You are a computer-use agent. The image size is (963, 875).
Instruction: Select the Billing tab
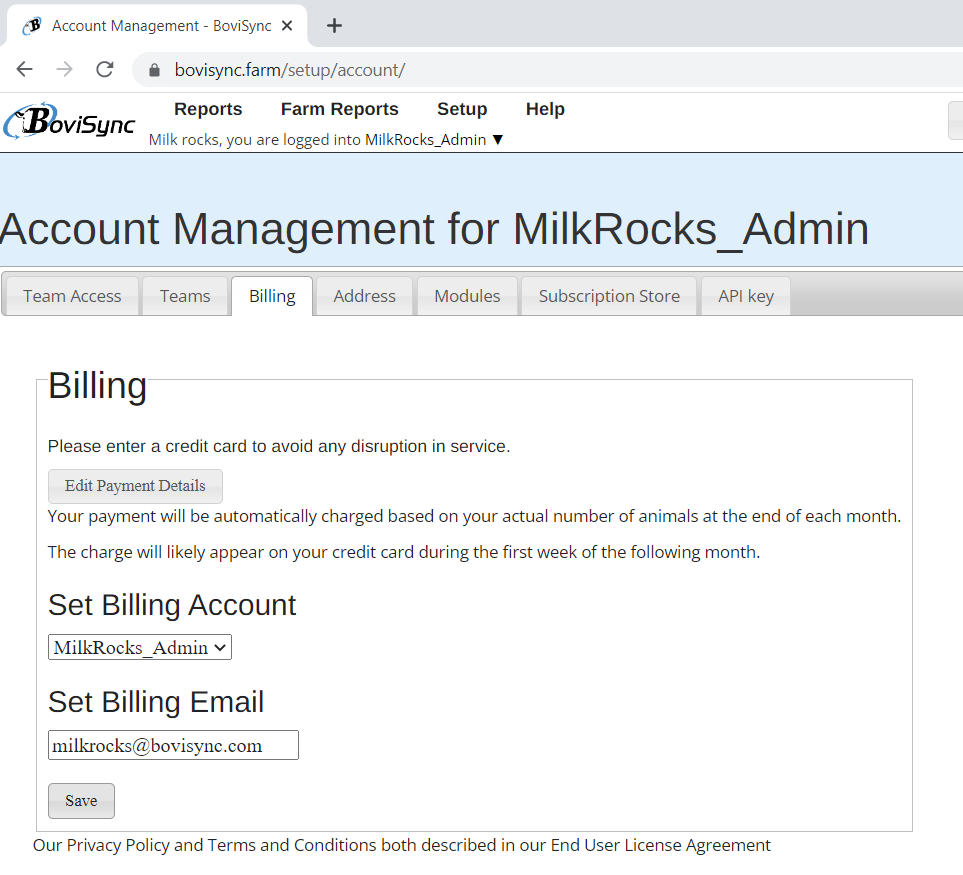pyautogui.click(x=272, y=296)
